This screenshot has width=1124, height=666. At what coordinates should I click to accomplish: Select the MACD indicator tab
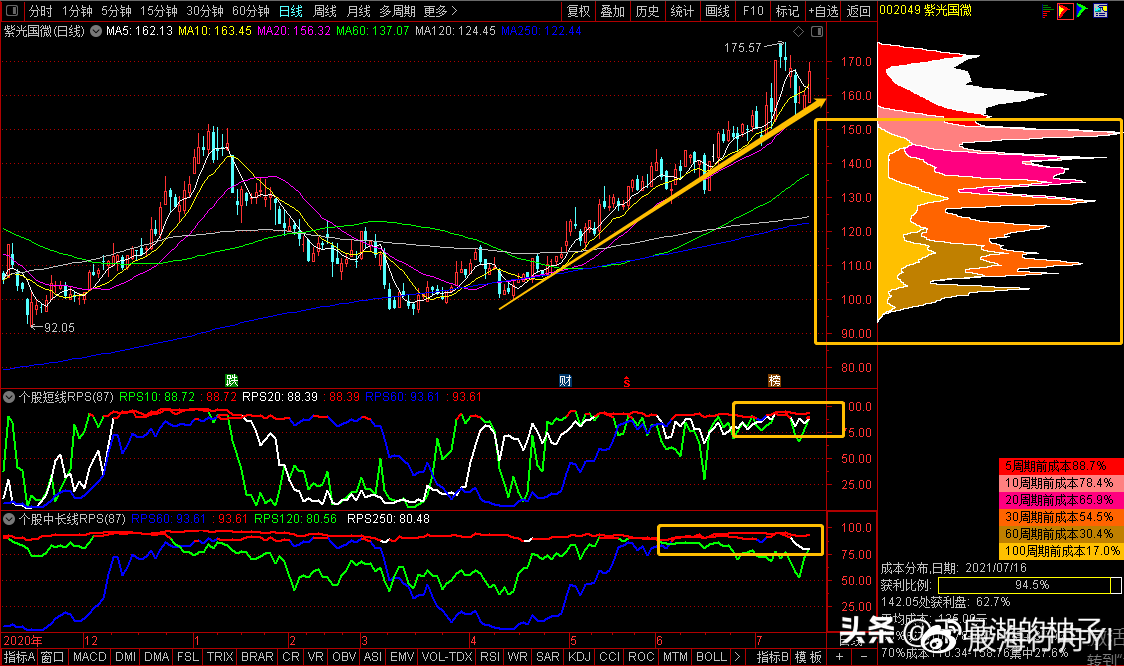point(90,657)
